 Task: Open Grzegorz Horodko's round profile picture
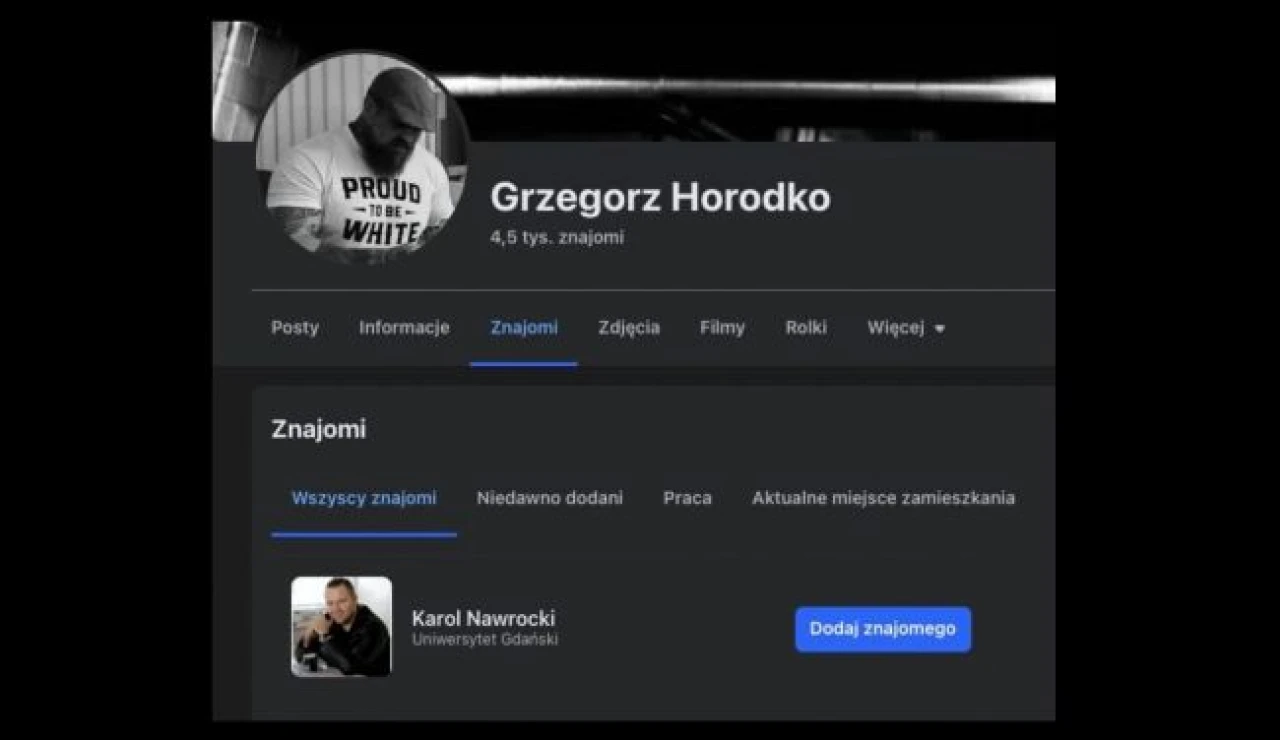click(361, 159)
